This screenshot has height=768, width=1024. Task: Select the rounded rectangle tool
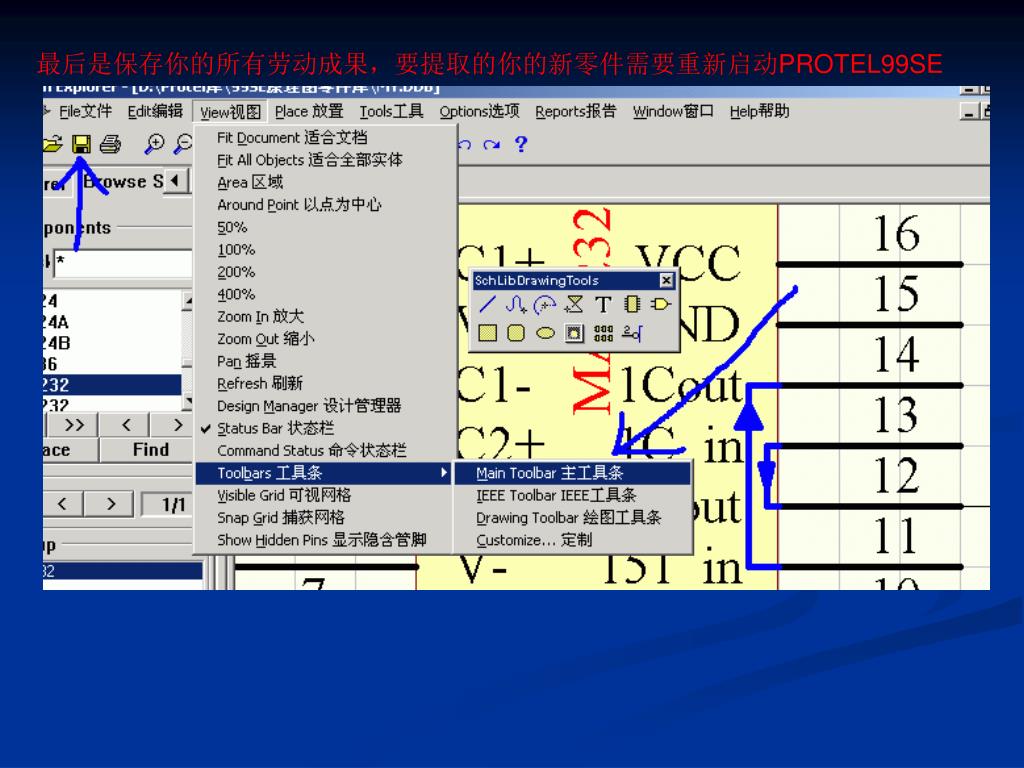pos(516,333)
